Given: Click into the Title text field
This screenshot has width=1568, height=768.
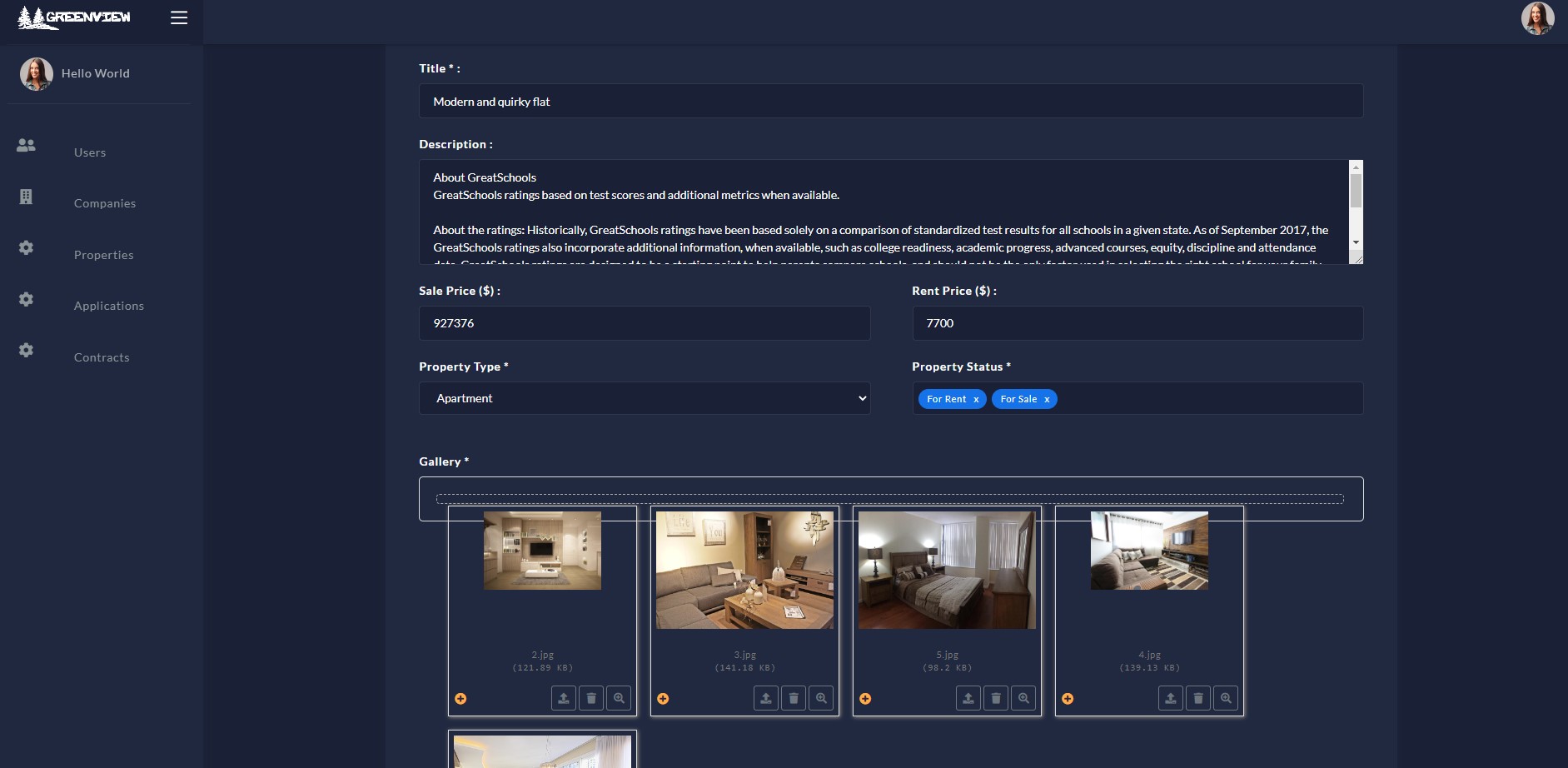Looking at the screenshot, I should (890, 102).
